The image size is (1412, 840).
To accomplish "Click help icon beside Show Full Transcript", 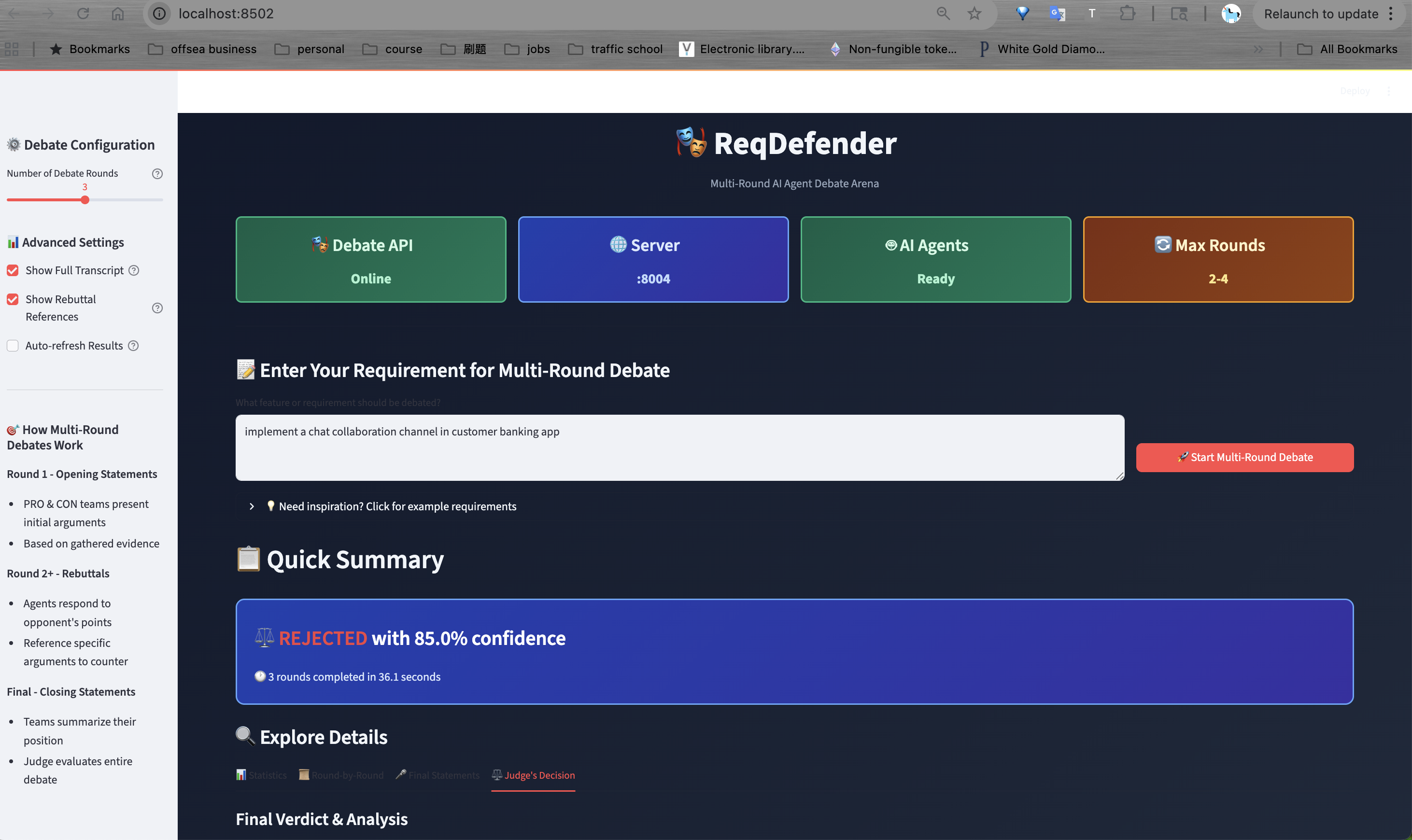I will point(134,270).
